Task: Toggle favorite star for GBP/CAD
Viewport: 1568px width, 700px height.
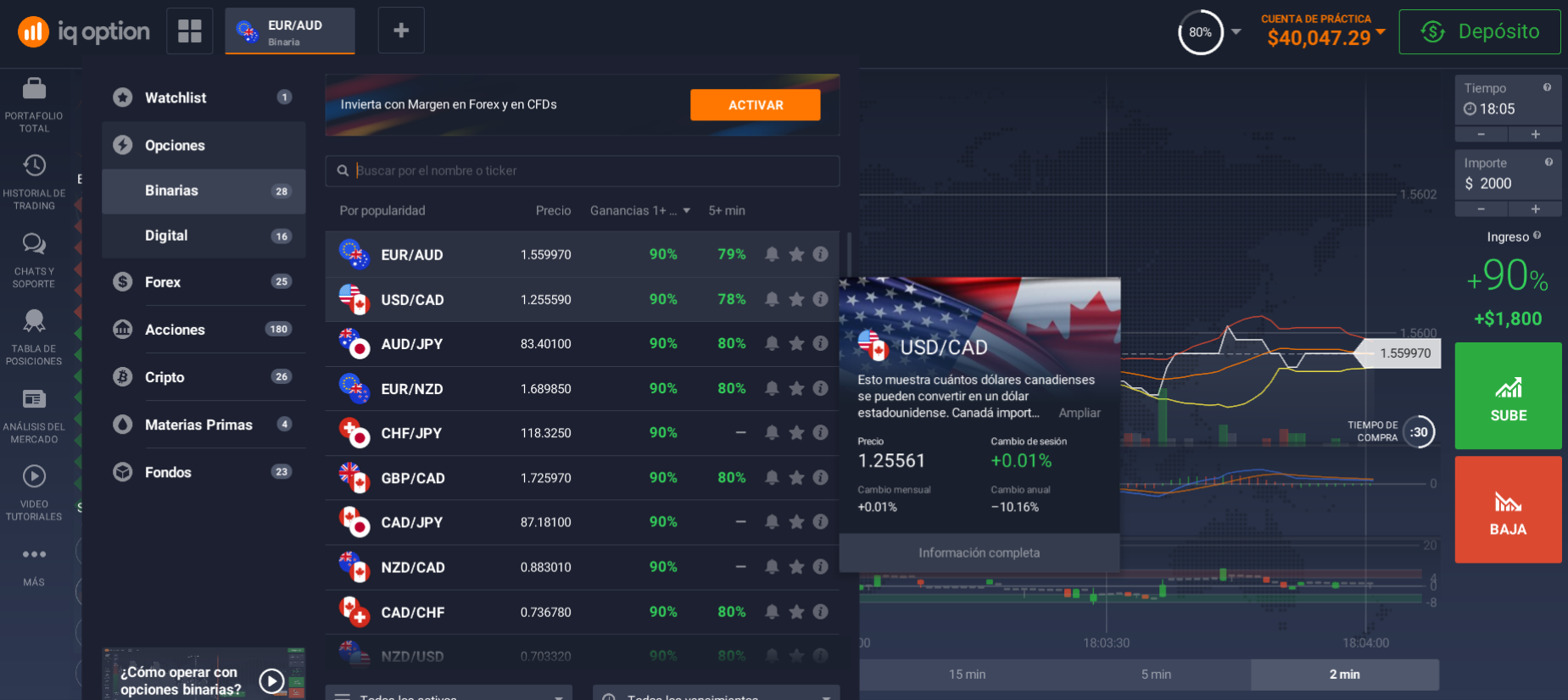Action: click(x=796, y=478)
